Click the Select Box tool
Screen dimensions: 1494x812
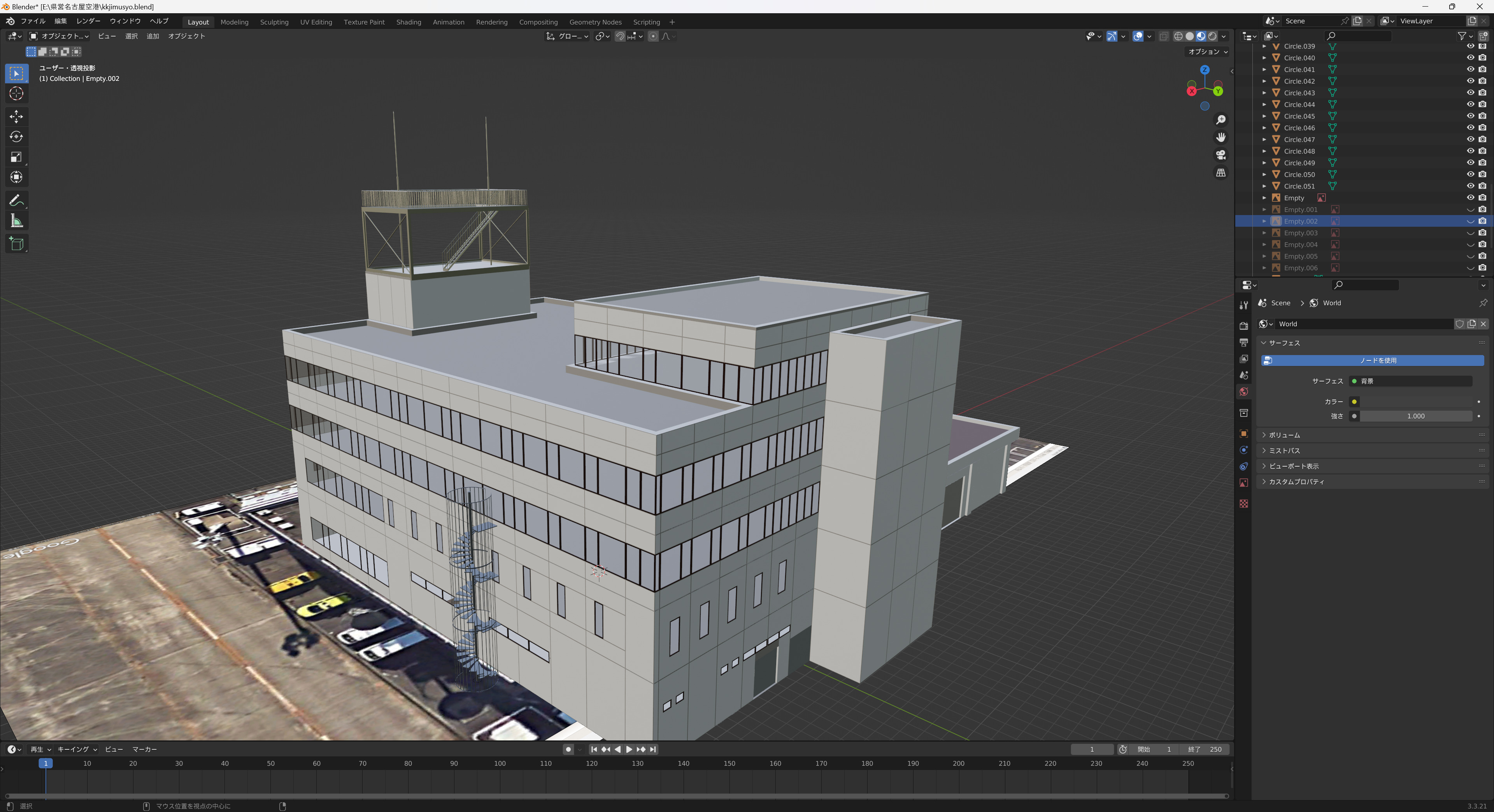16,73
